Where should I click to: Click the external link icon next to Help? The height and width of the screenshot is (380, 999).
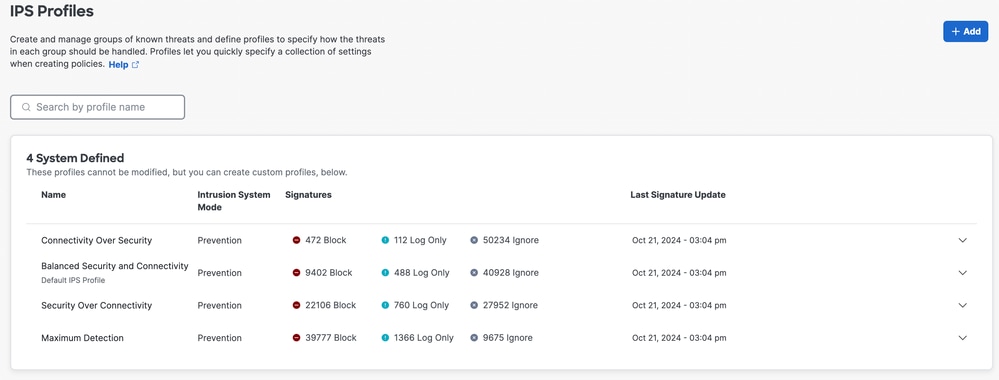click(x=135, y=65)
